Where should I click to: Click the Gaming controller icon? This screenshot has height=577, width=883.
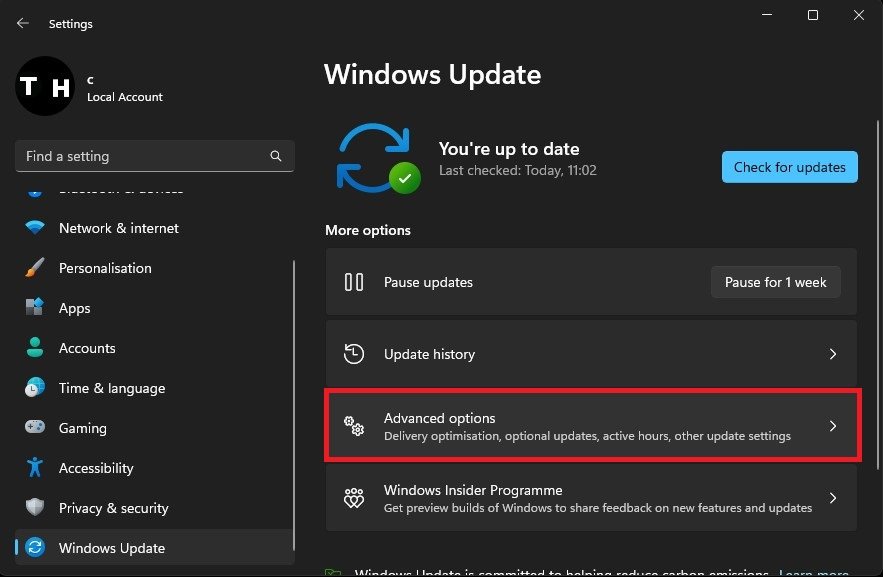click(35, 428)
